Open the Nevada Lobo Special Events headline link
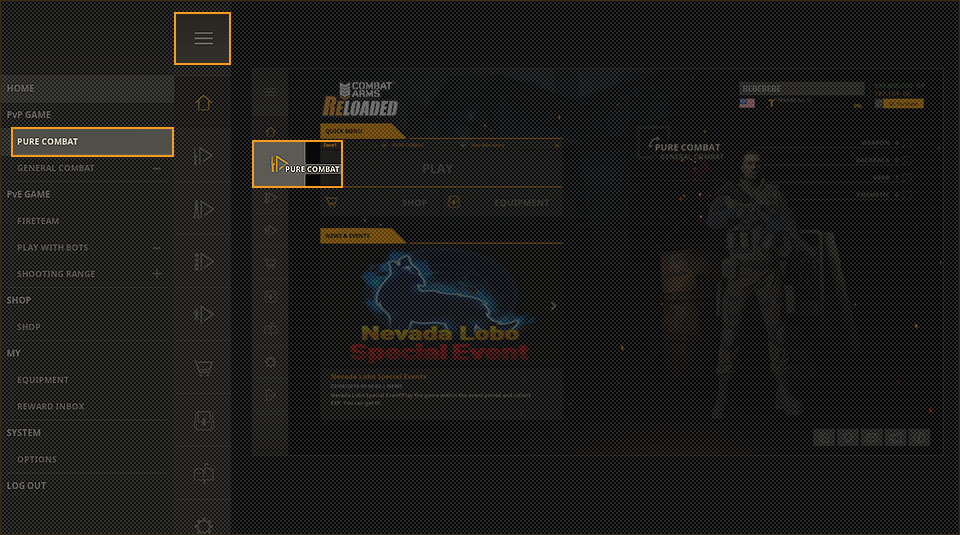960x535 pixels. 378,376
